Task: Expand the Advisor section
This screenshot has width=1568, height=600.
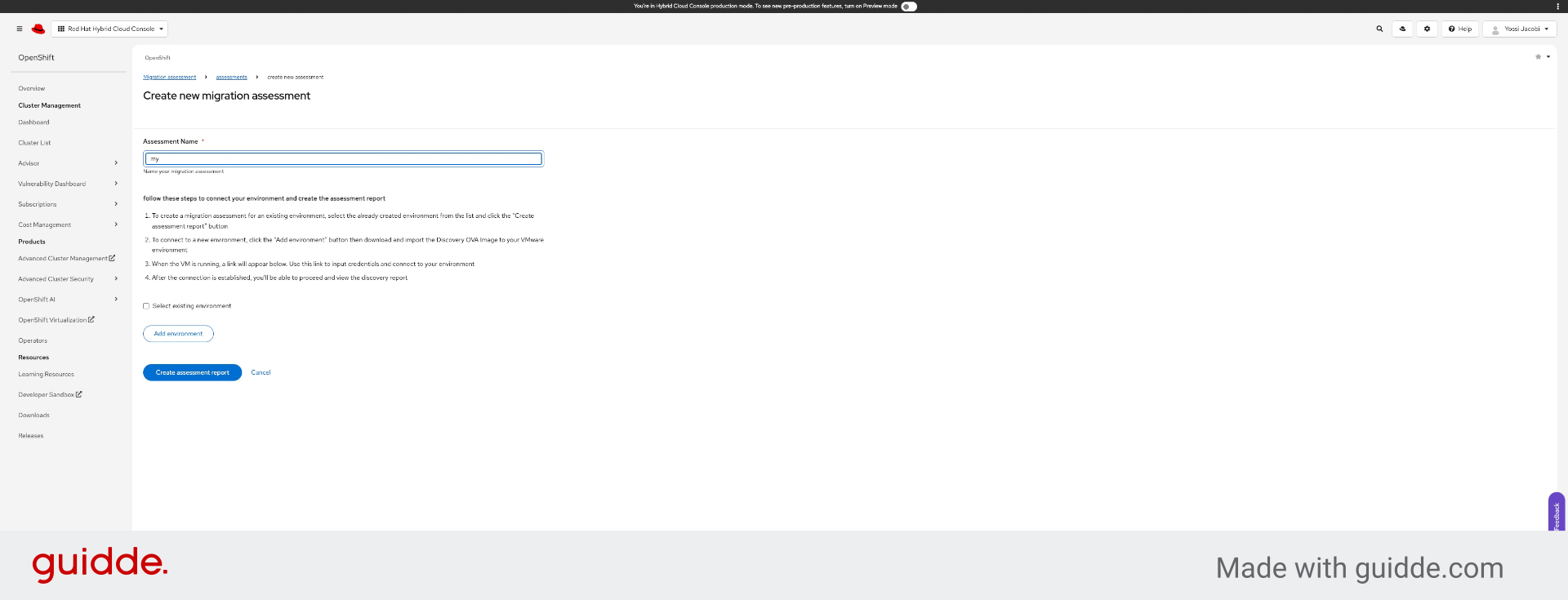Action: (x=69, y=163)
